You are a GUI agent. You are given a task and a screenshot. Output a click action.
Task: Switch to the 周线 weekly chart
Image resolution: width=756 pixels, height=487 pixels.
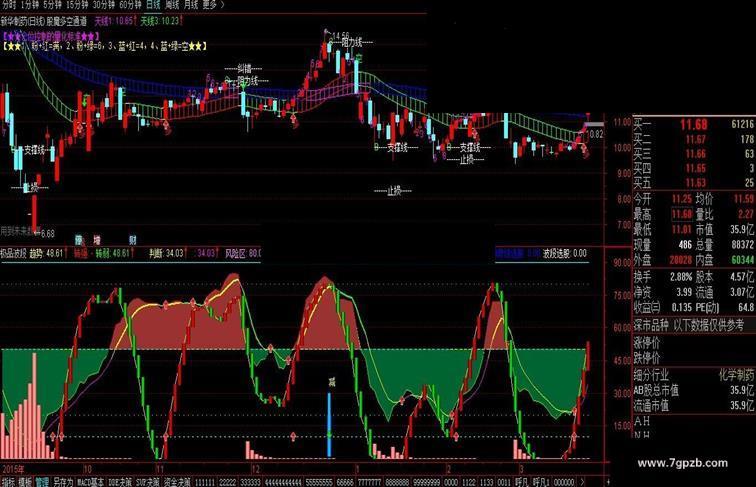click(172, 5)
